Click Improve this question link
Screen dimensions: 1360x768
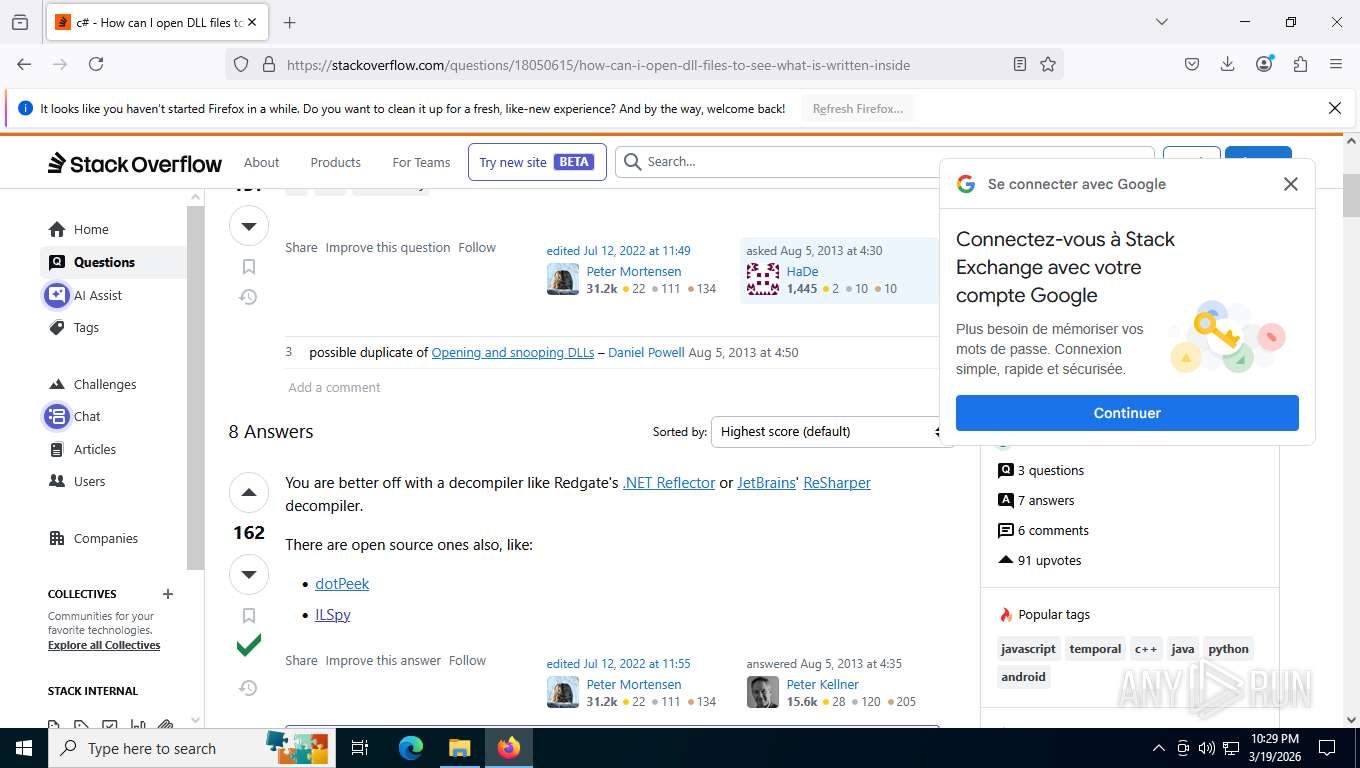tap(388, 247)
